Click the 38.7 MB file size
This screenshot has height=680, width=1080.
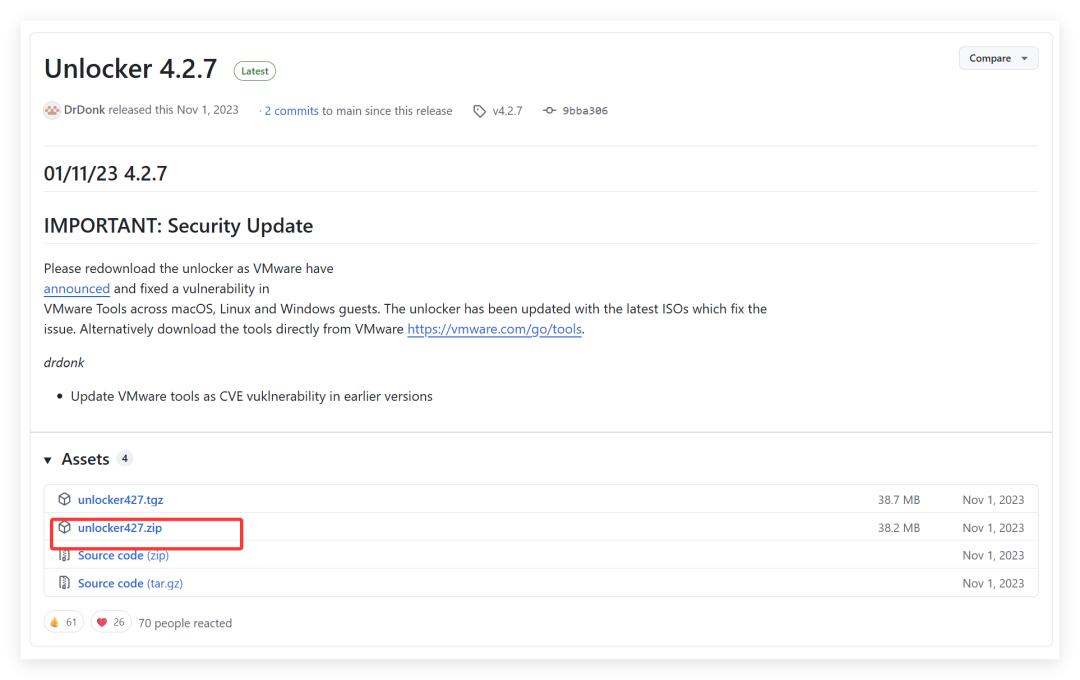pyautogui.click(x=899, y=500)
